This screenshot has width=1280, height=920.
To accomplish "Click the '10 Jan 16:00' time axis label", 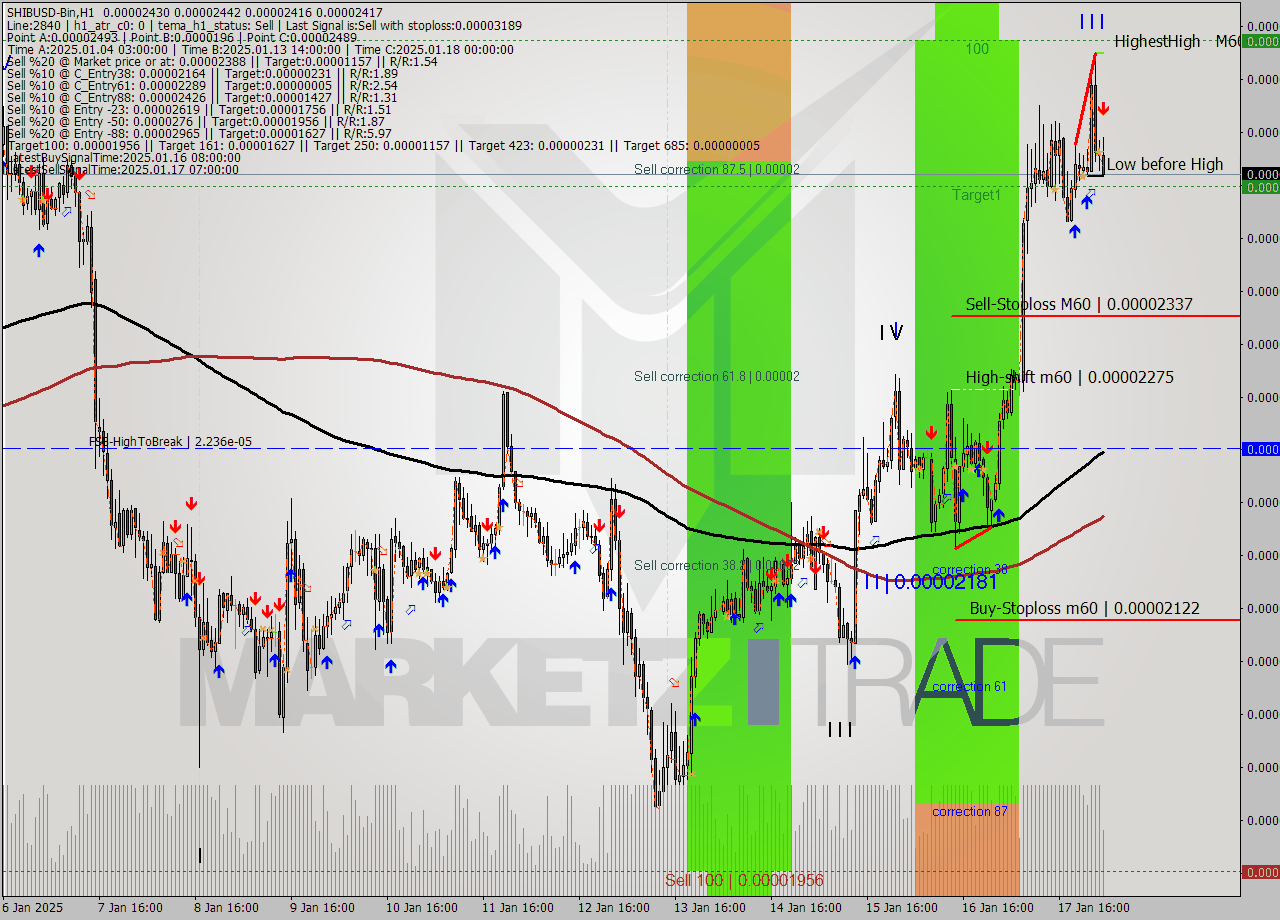I will pos(421,908).
